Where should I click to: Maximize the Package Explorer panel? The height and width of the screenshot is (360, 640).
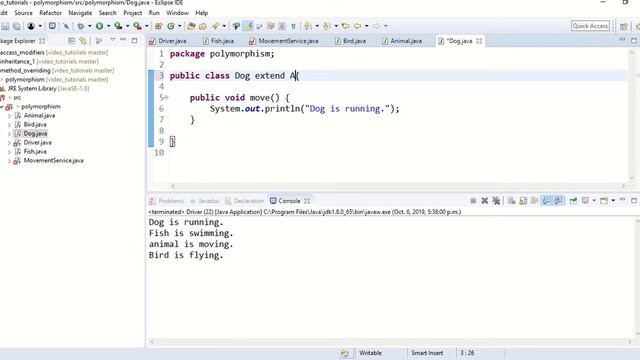click(x=135, y=40)
